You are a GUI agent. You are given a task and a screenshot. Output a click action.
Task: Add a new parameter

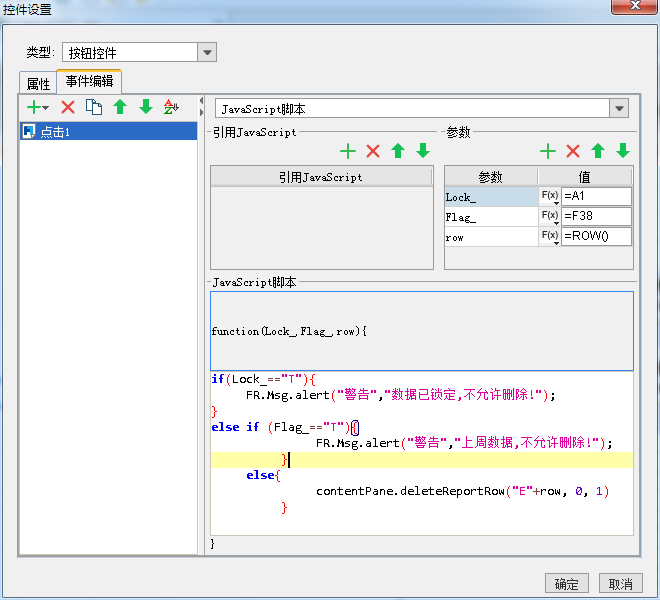[548, 151]
